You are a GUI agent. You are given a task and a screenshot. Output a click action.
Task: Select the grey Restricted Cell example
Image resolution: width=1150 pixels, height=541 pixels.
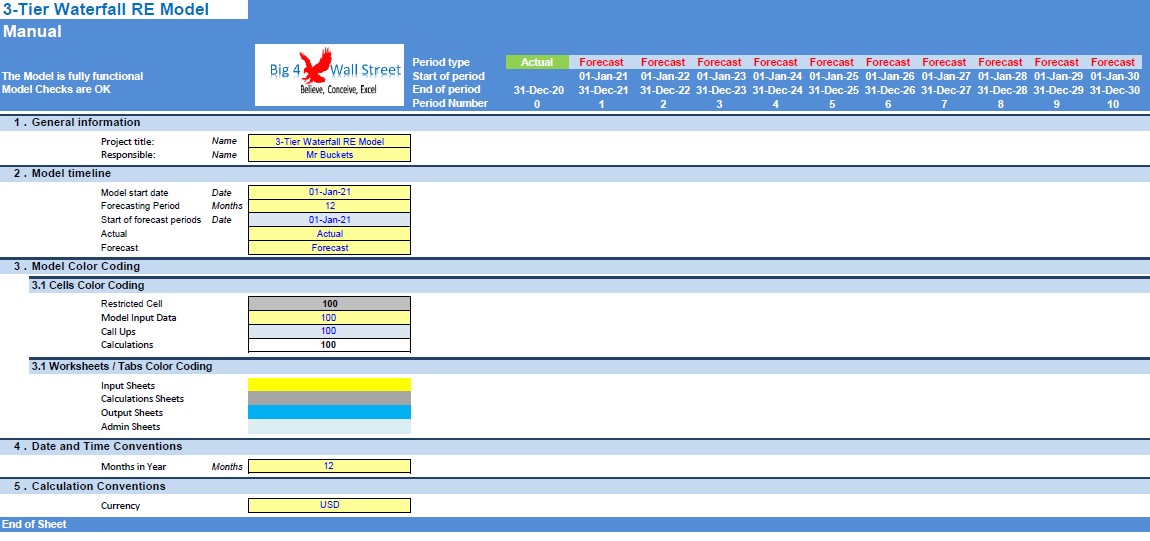pyautogui.click(x=329, y=303)
